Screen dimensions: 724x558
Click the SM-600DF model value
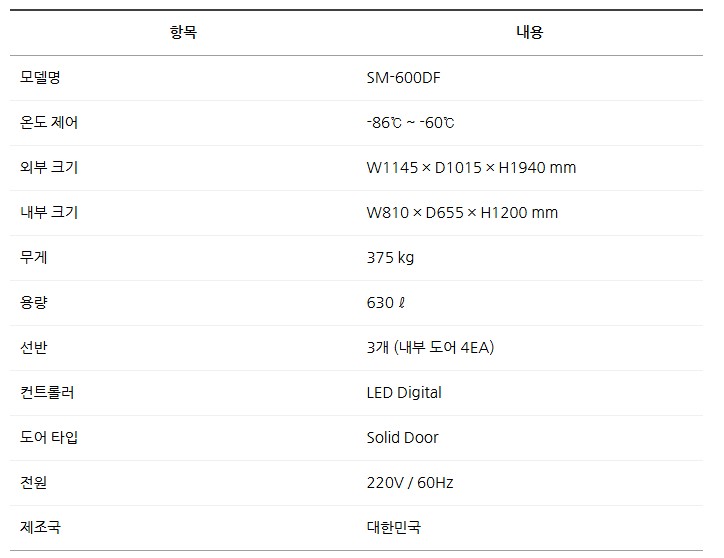tap(405, 77)
